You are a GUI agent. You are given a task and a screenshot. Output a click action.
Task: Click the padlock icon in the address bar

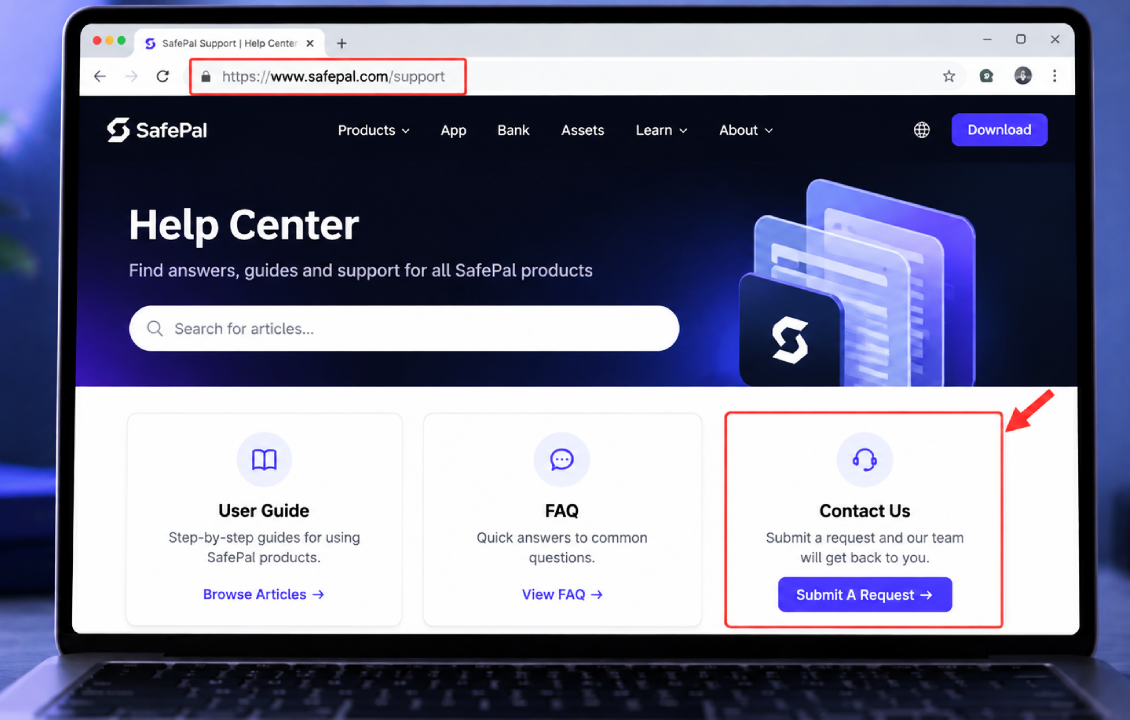(x=206, y=76)
